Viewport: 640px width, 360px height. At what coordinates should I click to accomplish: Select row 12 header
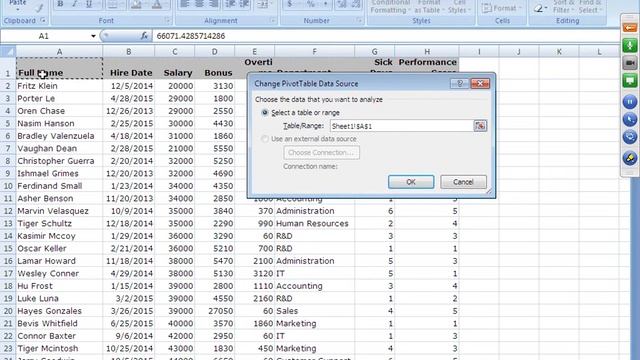[8, 211]
